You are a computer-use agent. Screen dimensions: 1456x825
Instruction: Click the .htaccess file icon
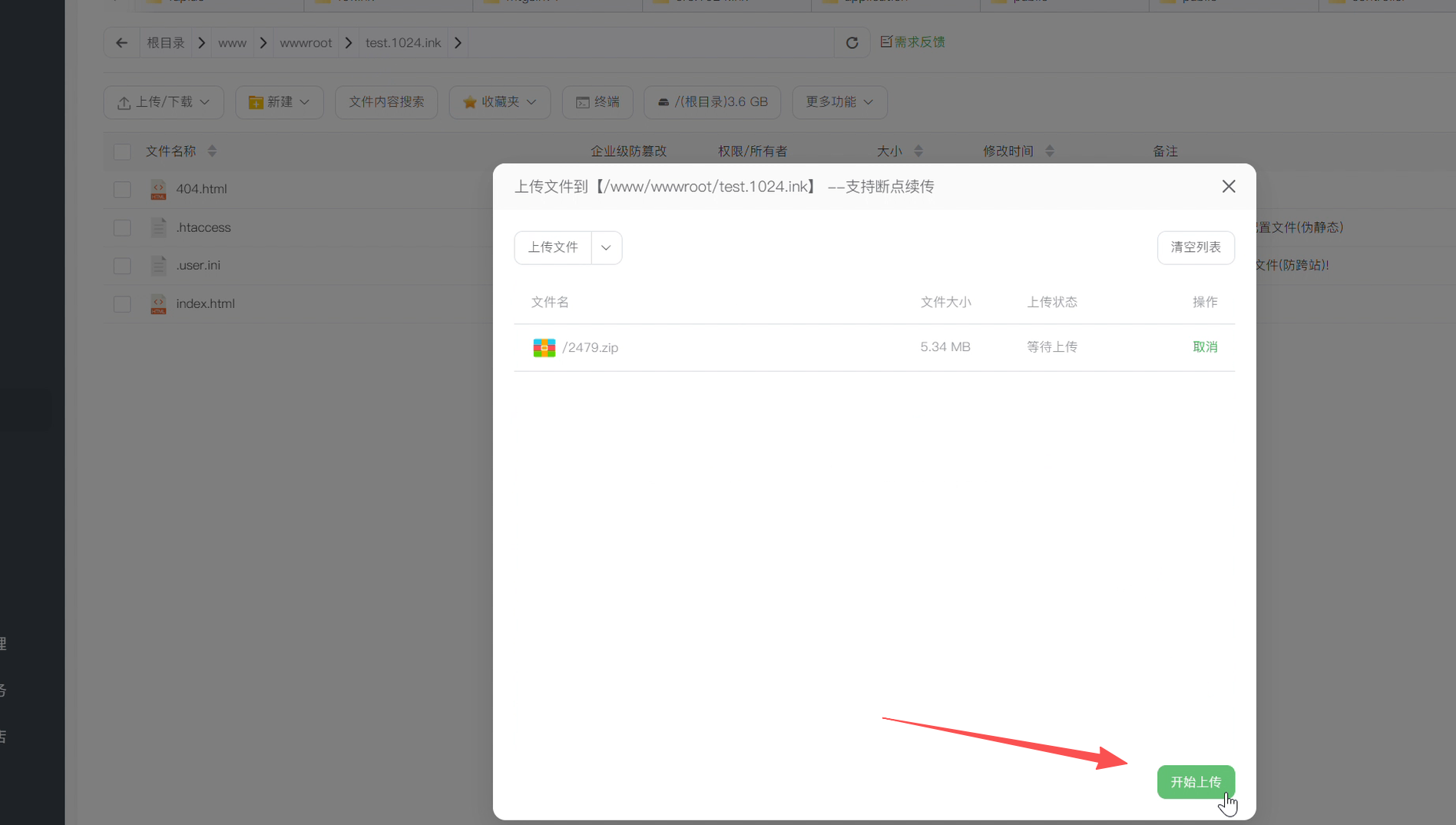(159, 227)
